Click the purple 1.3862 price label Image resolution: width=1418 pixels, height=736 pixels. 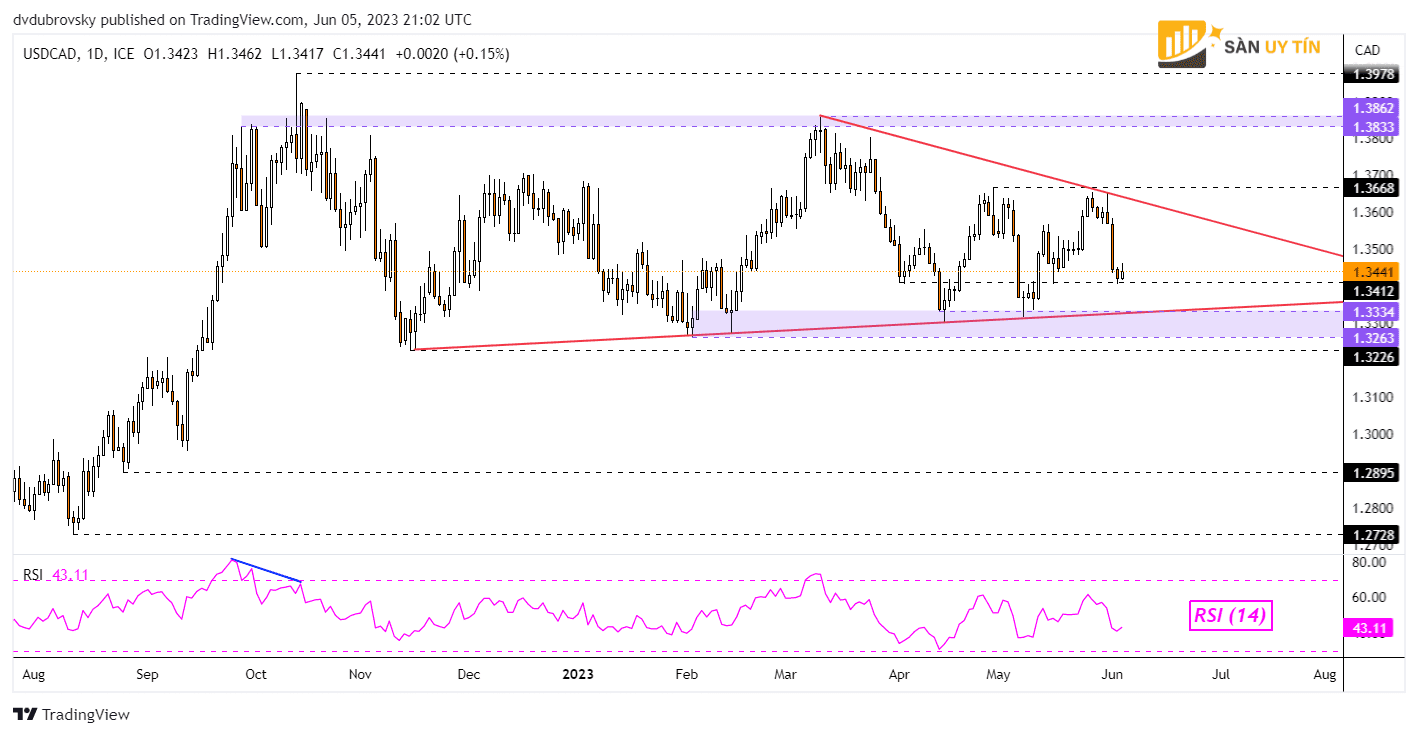[x=1369, y=106]
